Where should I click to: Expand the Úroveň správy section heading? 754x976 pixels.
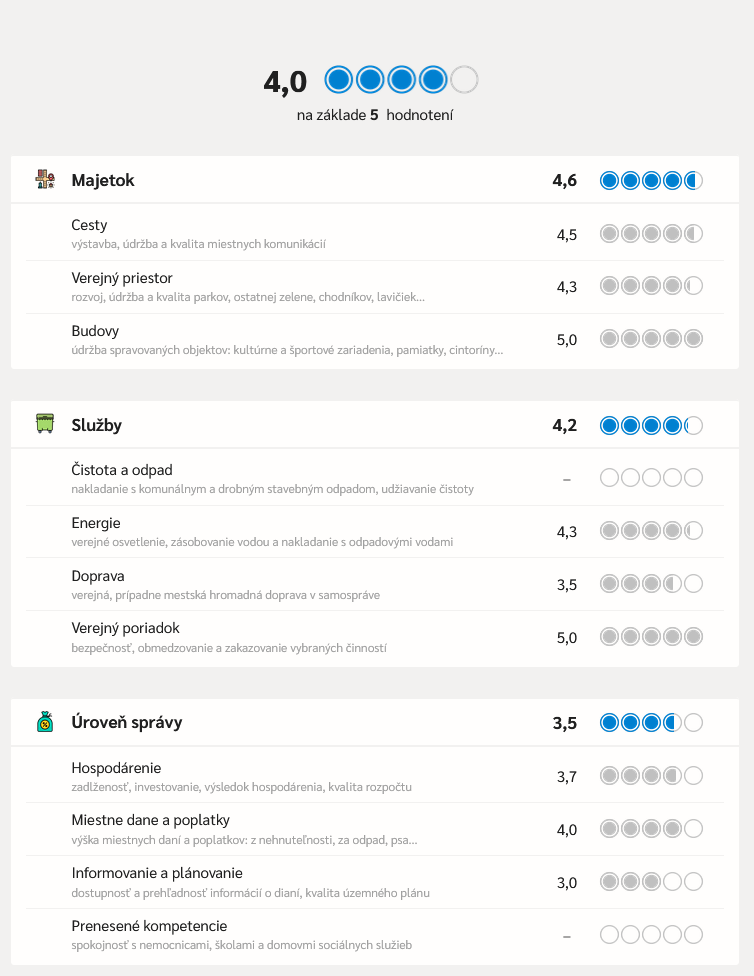[126, 723]
